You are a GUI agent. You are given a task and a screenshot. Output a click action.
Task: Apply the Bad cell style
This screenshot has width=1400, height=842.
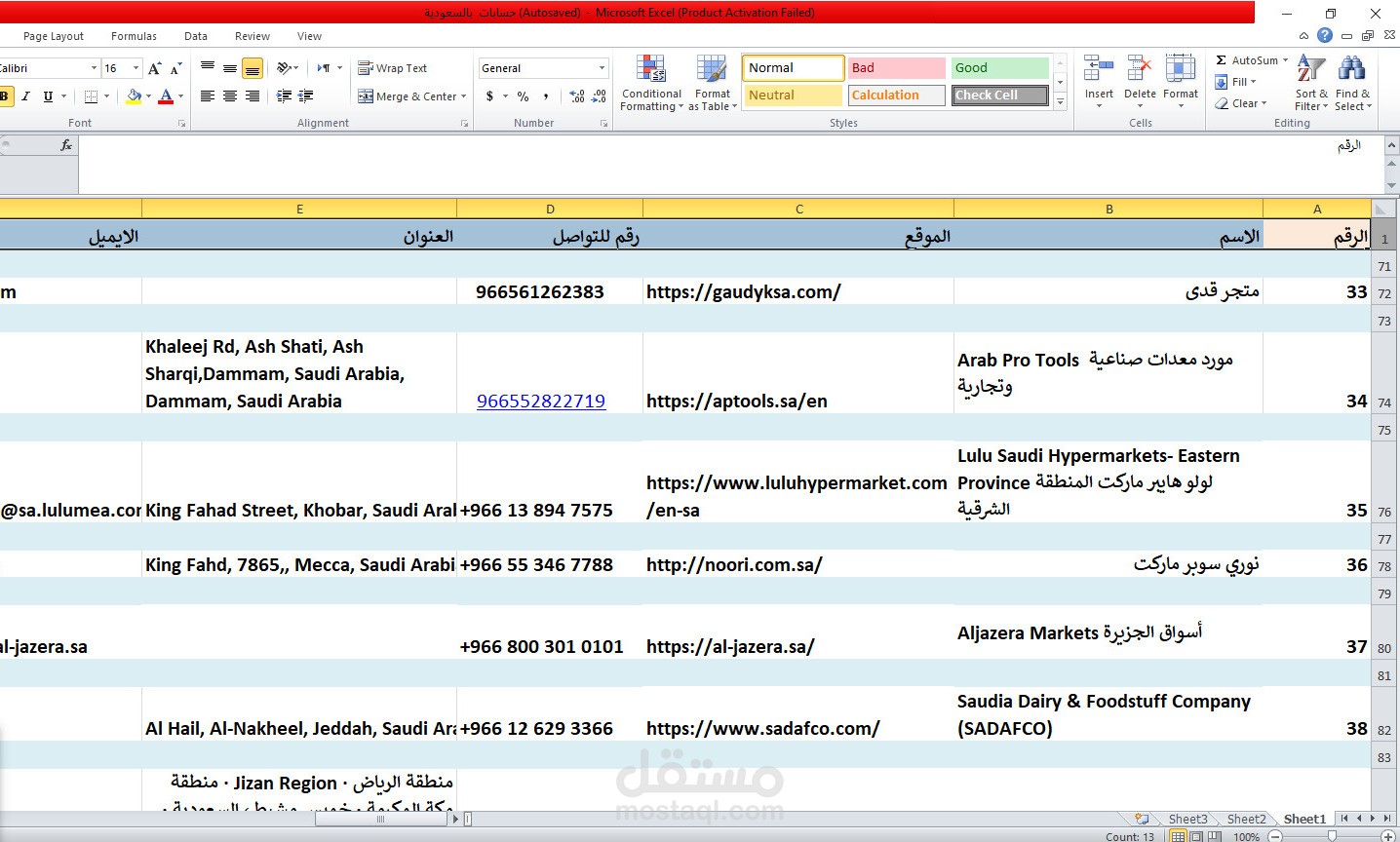(x=896, y=68)
